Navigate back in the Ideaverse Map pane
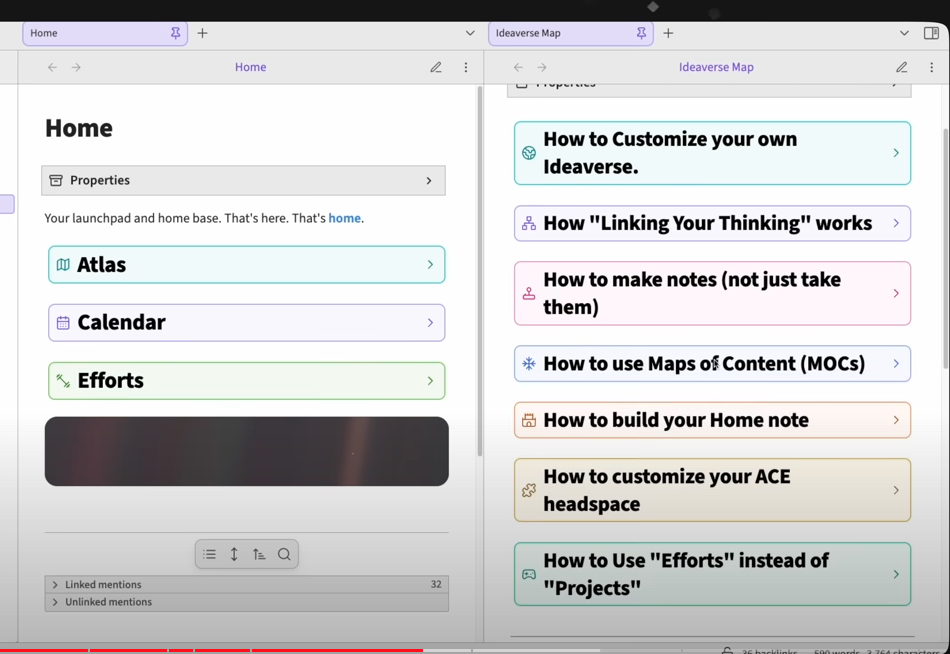 [x=518, y=67]
